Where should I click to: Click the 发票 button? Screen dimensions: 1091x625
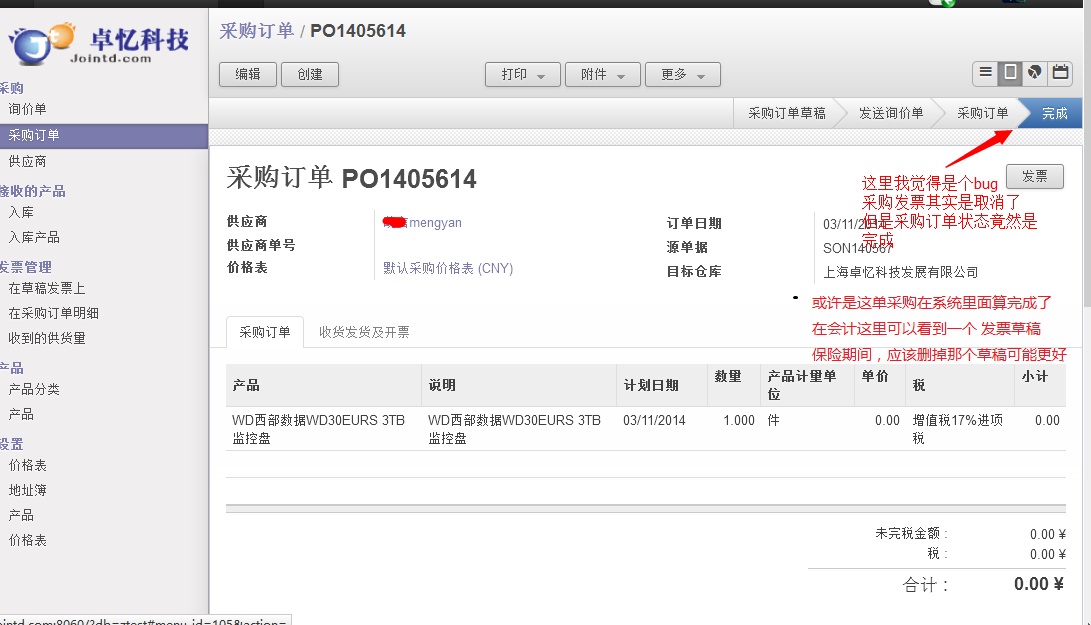[x=1034, y=177]
